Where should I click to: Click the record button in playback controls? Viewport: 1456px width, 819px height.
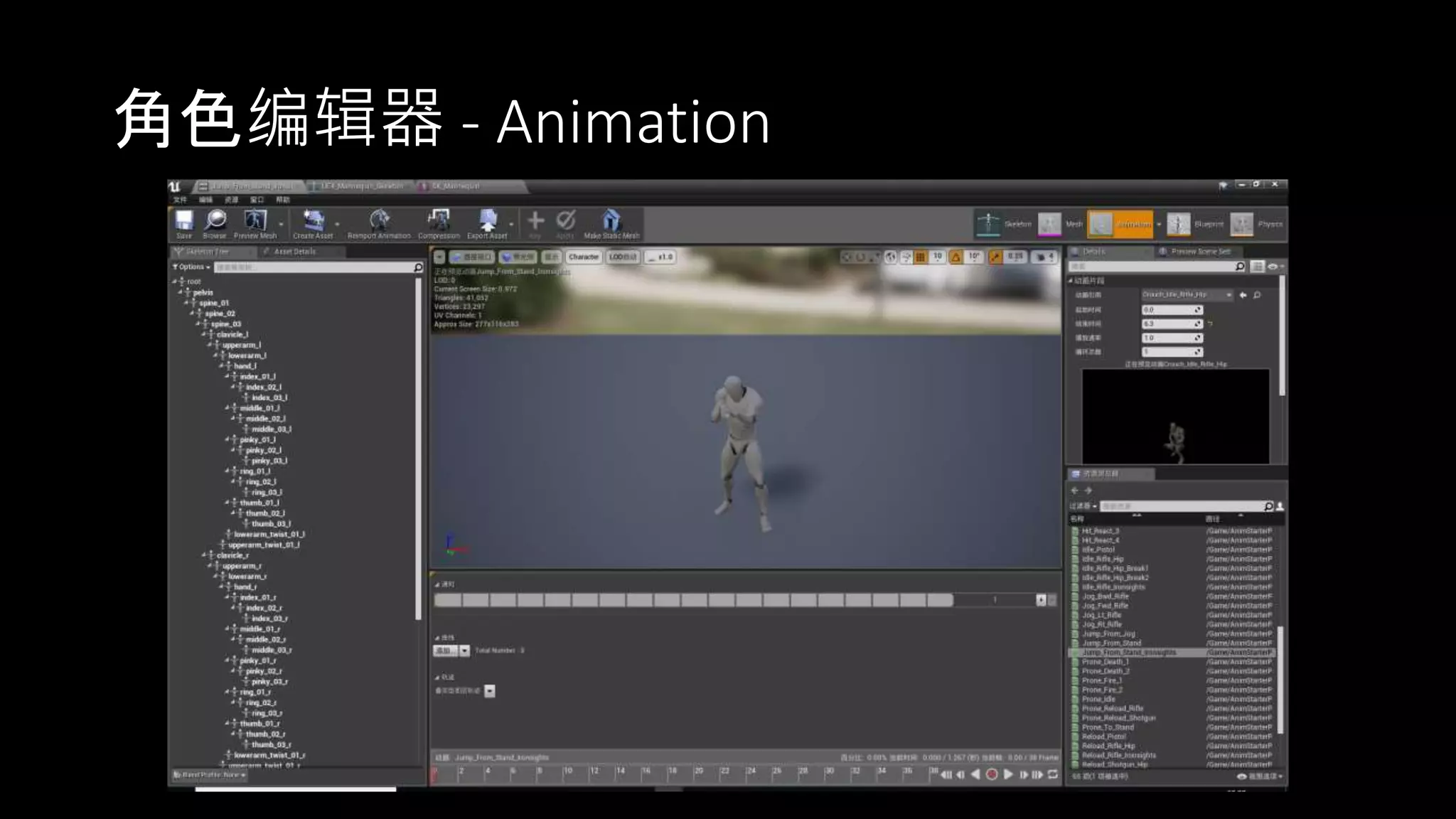pyautogui.click(x=992, y=774)
